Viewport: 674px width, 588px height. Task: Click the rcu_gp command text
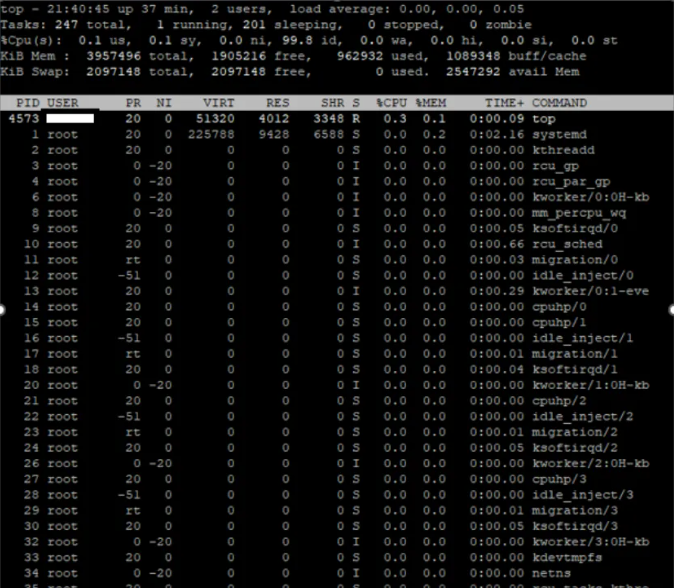coord(555,166)
